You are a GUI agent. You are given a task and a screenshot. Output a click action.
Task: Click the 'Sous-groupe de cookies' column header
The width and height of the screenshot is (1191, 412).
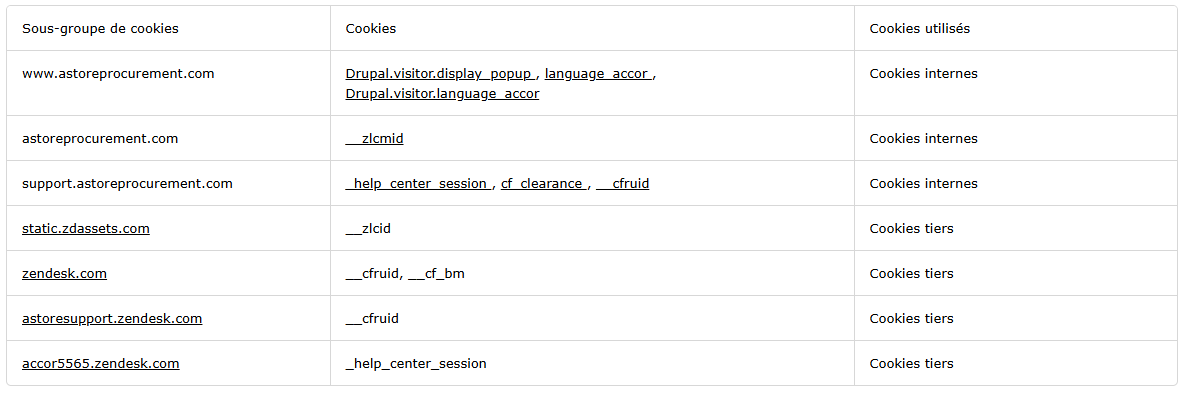coord(100,29)
